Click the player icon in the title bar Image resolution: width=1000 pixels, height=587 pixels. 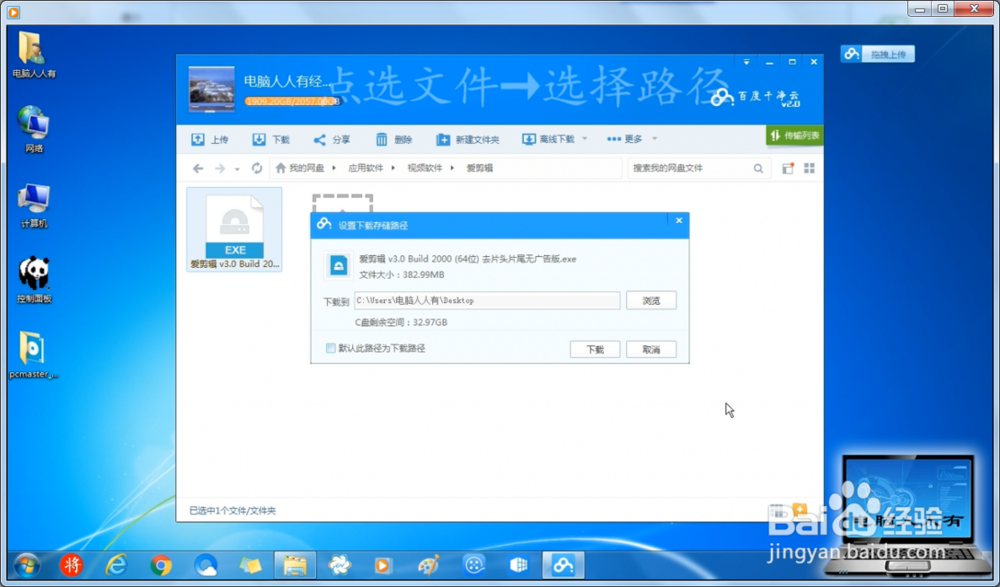click(13, 11)
